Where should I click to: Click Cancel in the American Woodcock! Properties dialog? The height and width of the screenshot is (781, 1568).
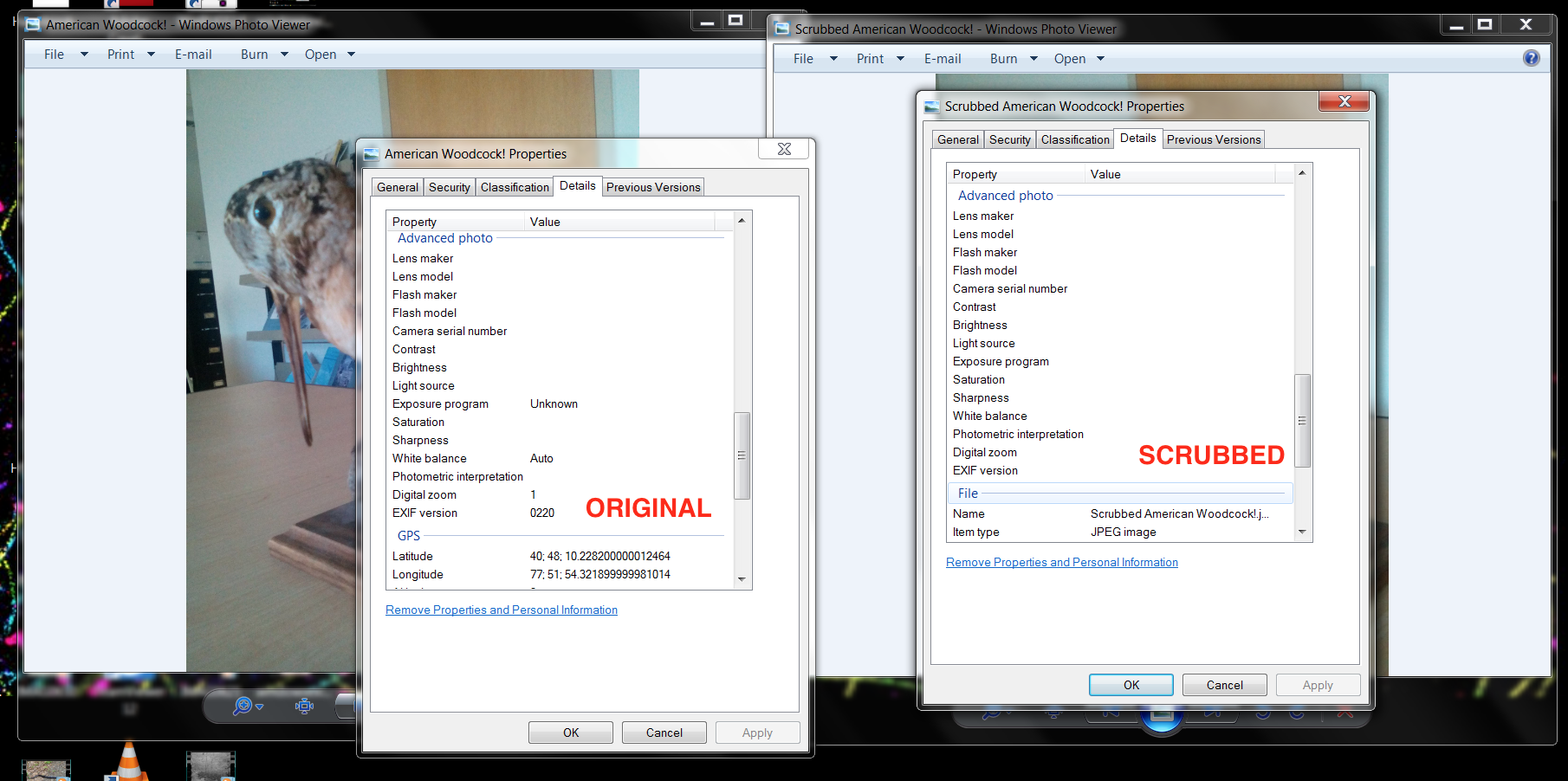pyautogui.click(x=664, y=733)
